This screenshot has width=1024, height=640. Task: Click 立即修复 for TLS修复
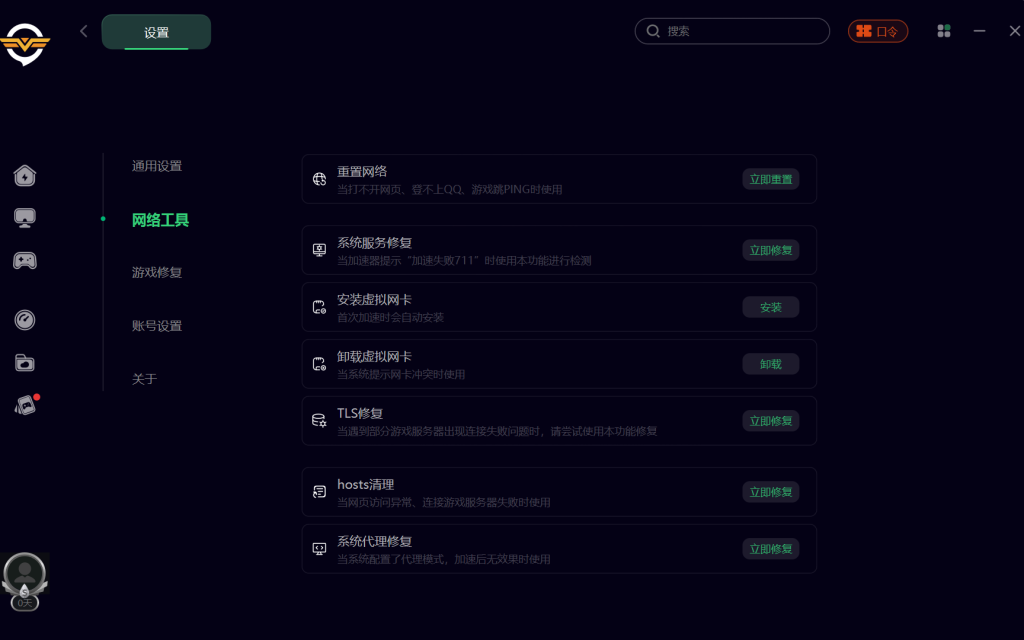tap(770, 421)
